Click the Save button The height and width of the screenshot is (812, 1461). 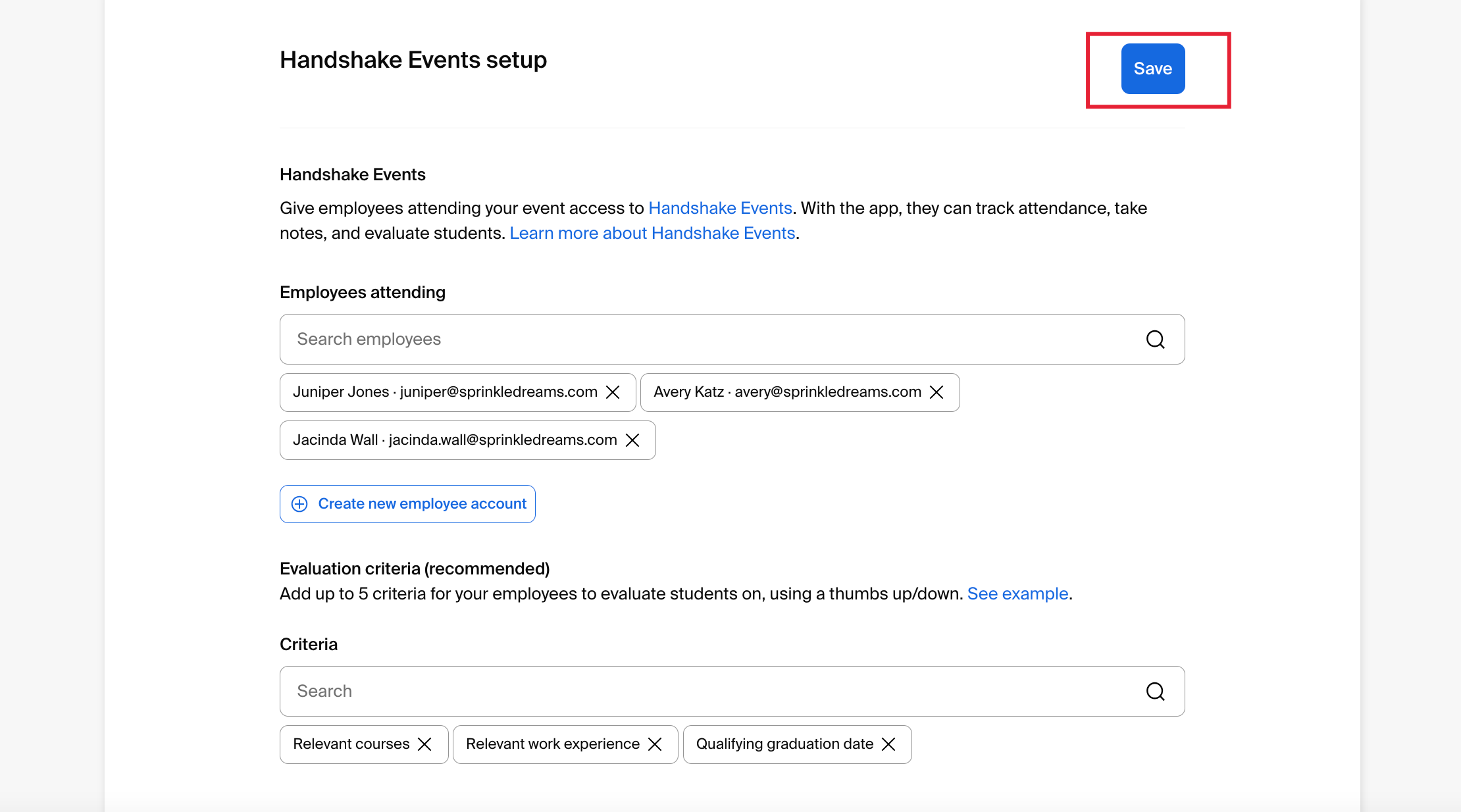click(x=1152, y=68)
